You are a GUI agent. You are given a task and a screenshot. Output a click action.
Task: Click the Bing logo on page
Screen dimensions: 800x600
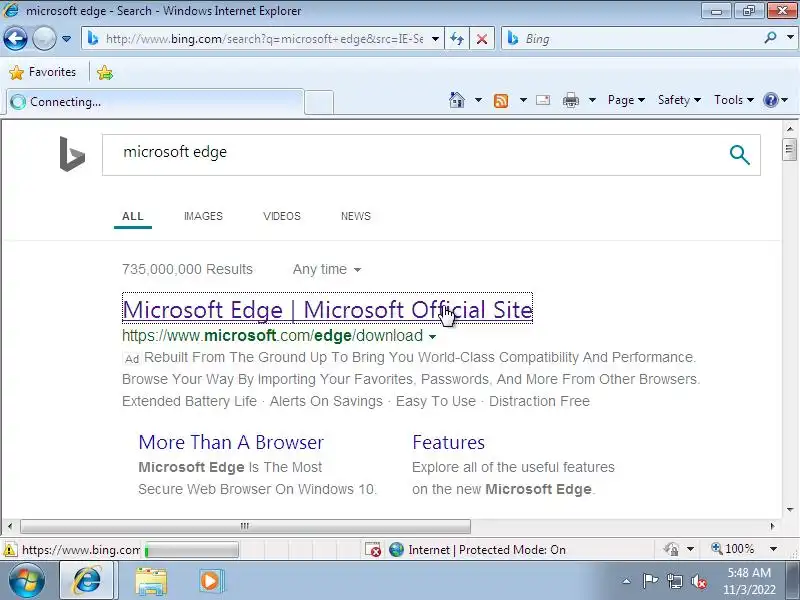click(72, 154)
